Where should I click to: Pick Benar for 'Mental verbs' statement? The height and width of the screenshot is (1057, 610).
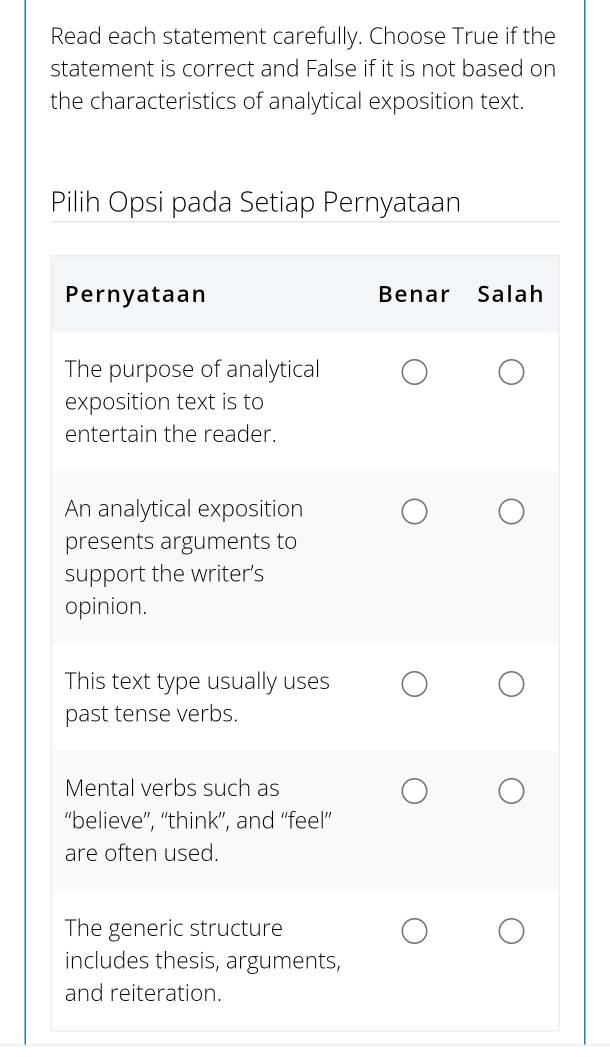pos(415,792)
